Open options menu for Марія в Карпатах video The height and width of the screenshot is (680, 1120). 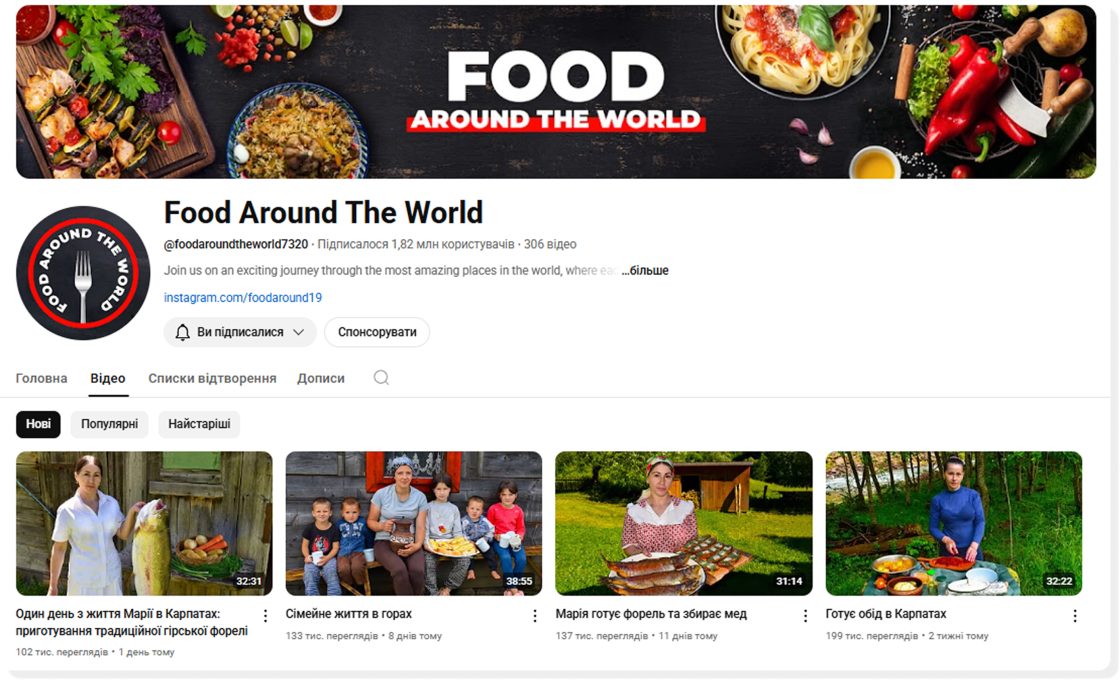pos(265,616)
